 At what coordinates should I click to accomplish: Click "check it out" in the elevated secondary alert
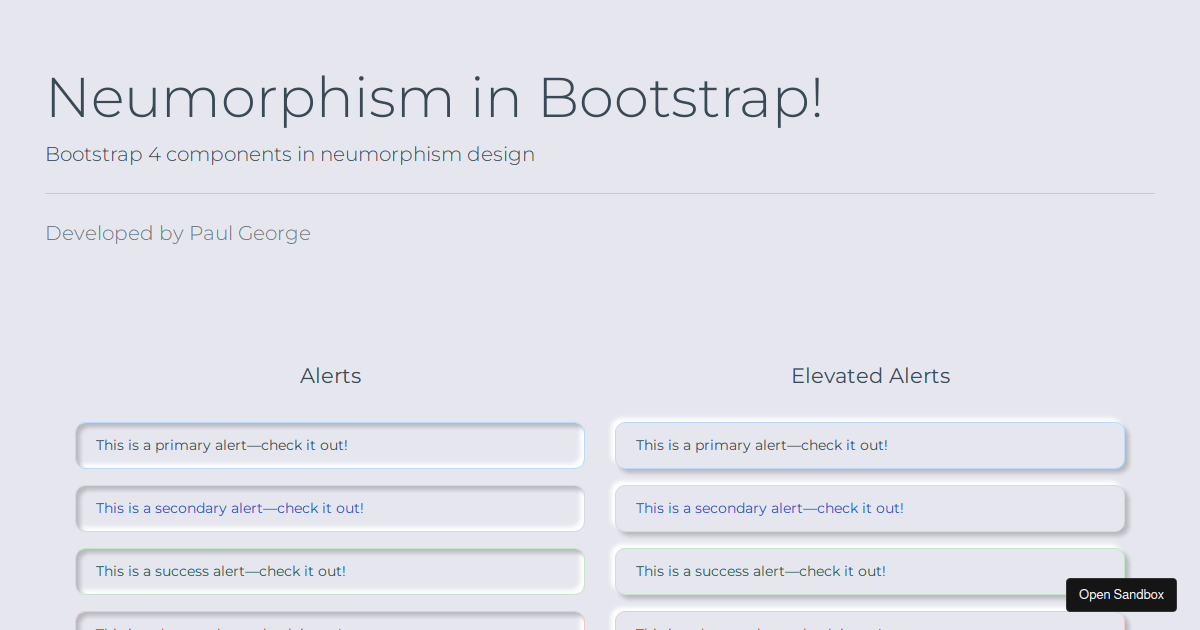pyautogui.click(x=859, y=508)
